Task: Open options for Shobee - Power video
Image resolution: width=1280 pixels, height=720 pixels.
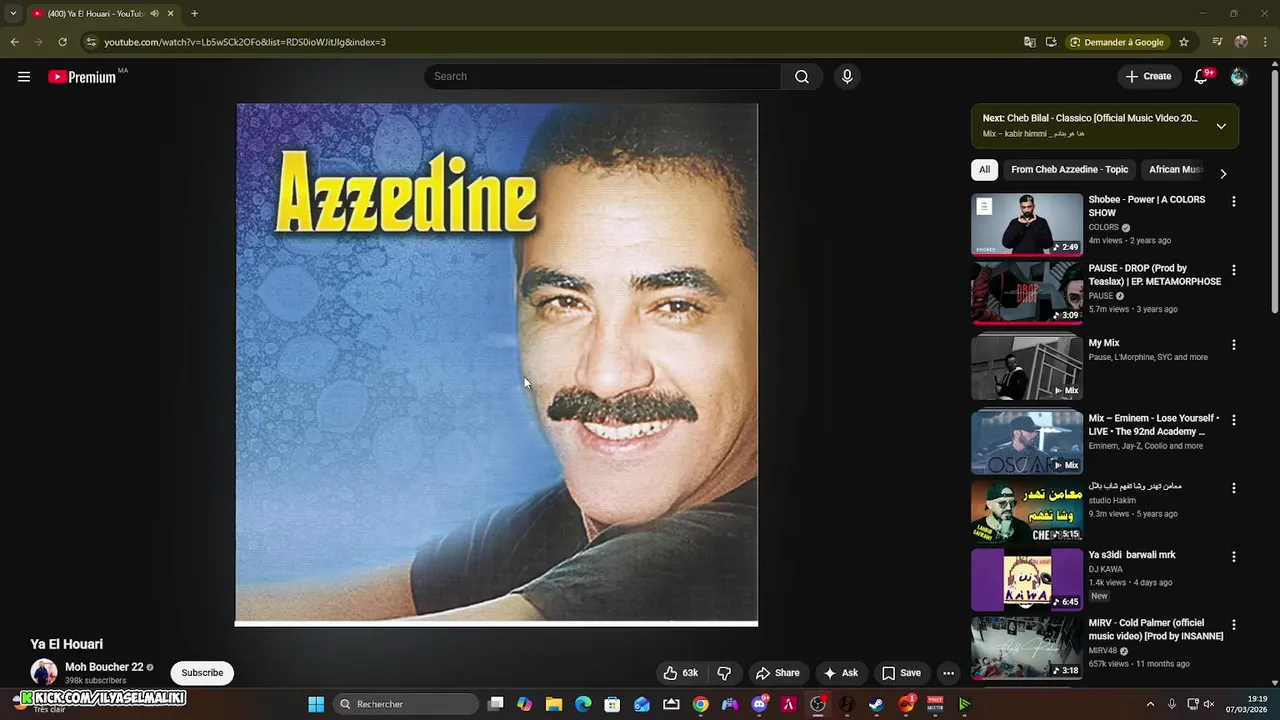Action: (1233, 201)
